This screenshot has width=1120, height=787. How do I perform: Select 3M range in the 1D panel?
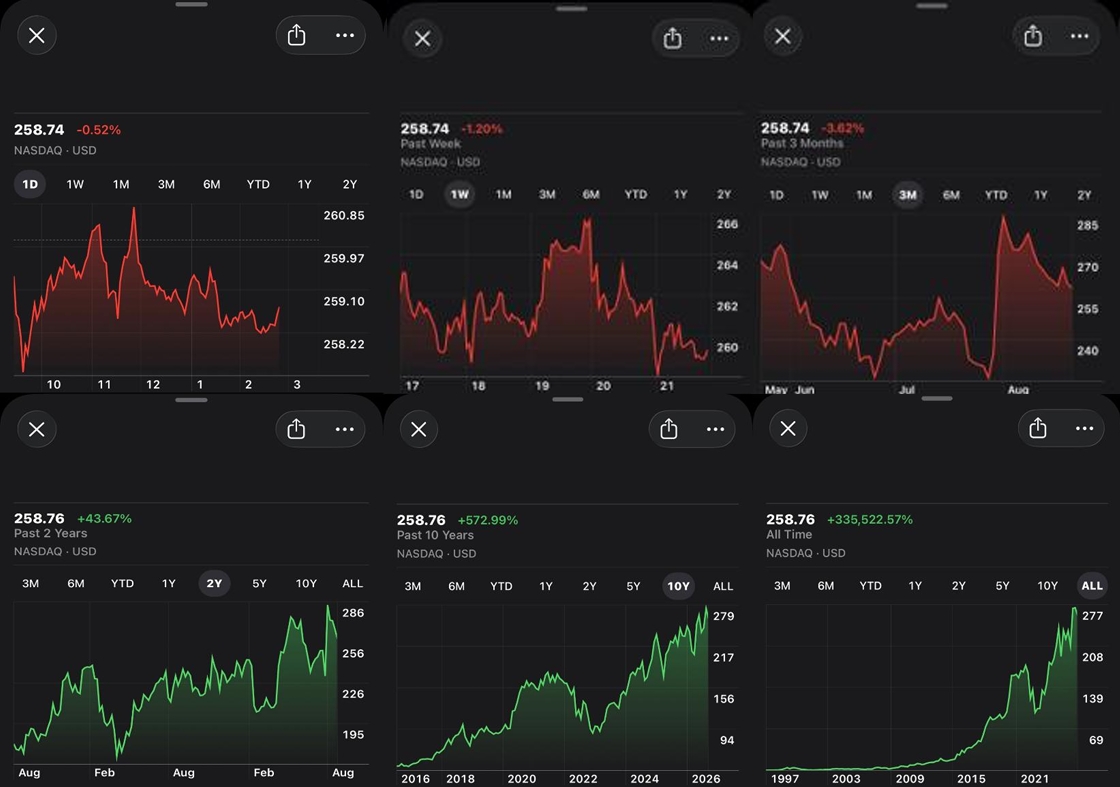(x=166, y=184)
